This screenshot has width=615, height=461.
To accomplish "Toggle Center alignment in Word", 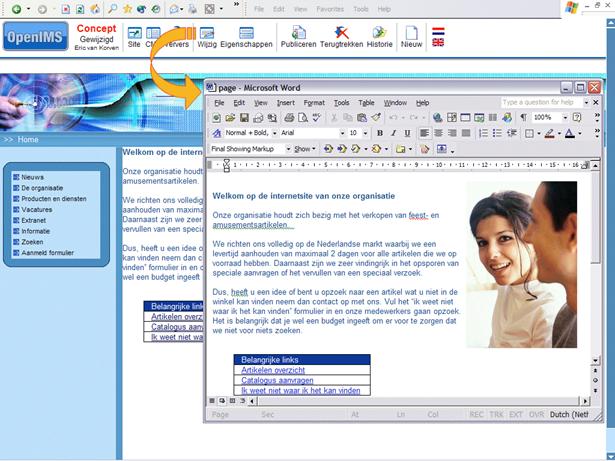I will click(438, 133).
